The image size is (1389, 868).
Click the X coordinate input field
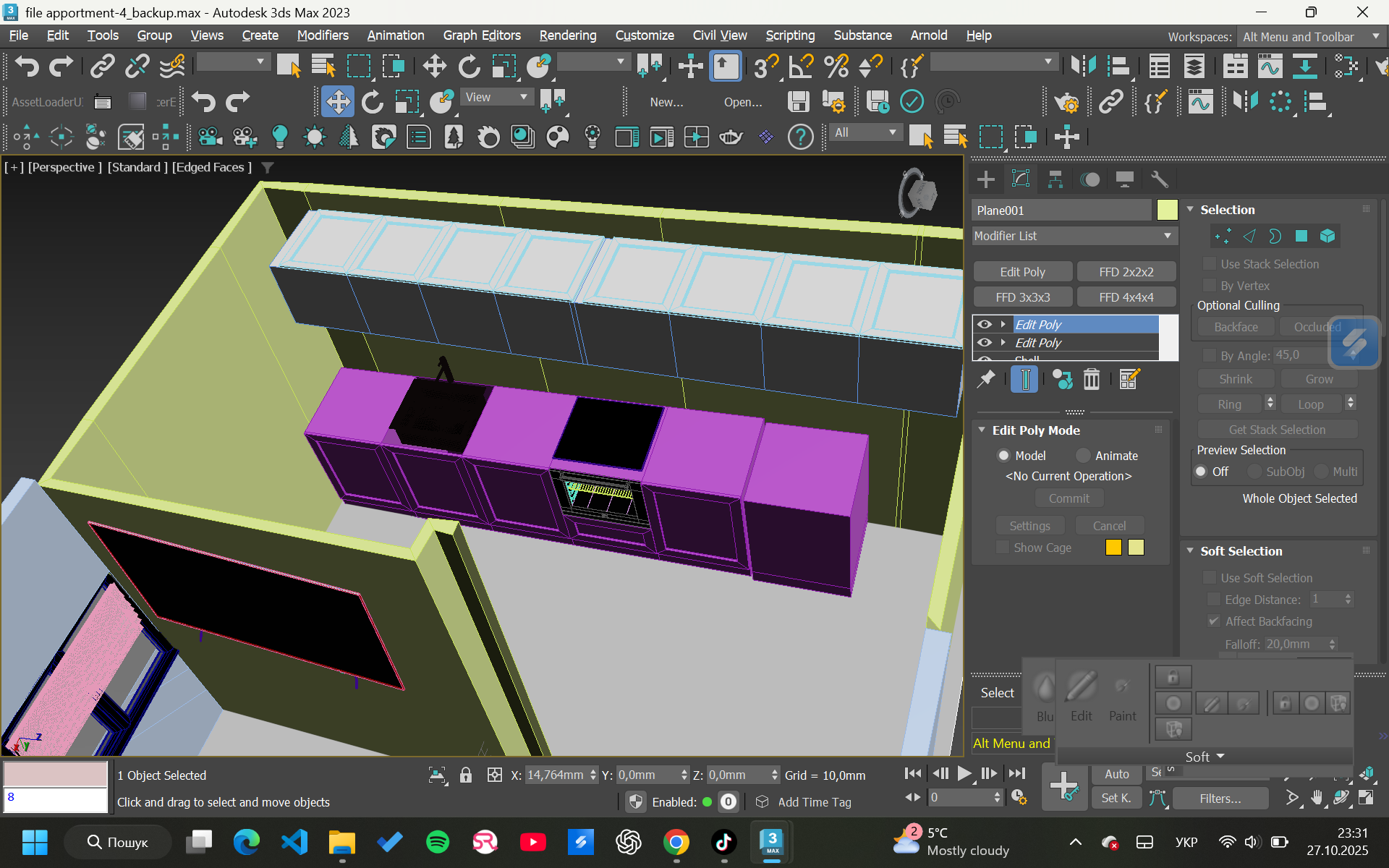[555, 775]
